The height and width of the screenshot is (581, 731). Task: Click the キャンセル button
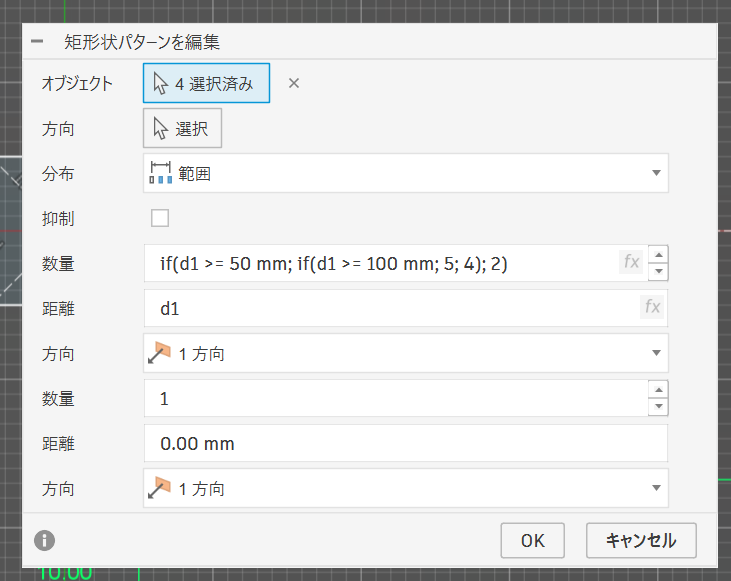coord(641,540)
